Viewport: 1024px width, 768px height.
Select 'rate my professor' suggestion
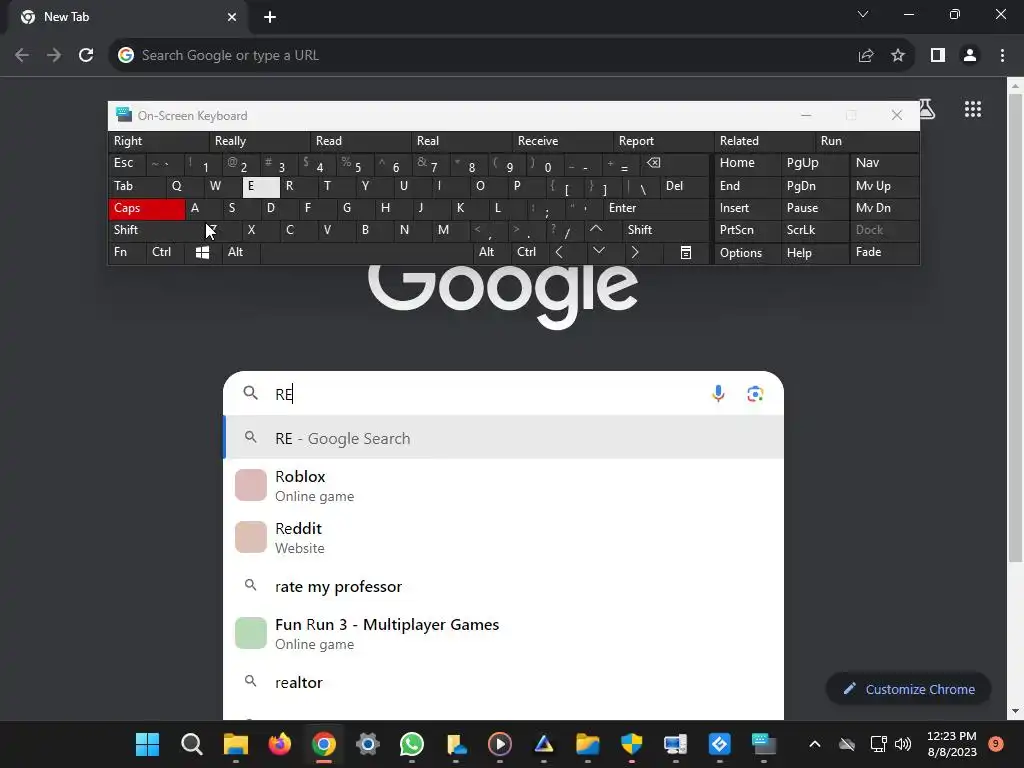coord(503,586)
